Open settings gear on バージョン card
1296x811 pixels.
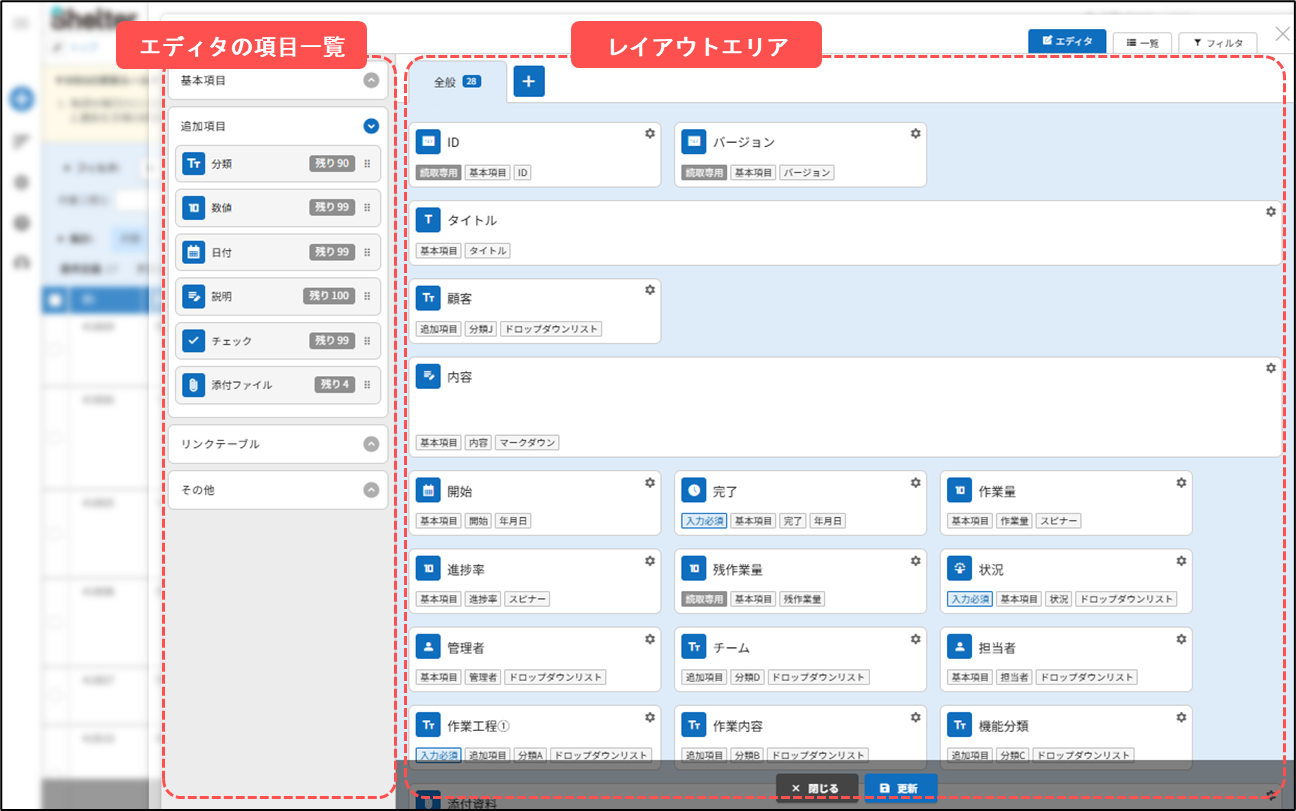(x=915, y=133)
